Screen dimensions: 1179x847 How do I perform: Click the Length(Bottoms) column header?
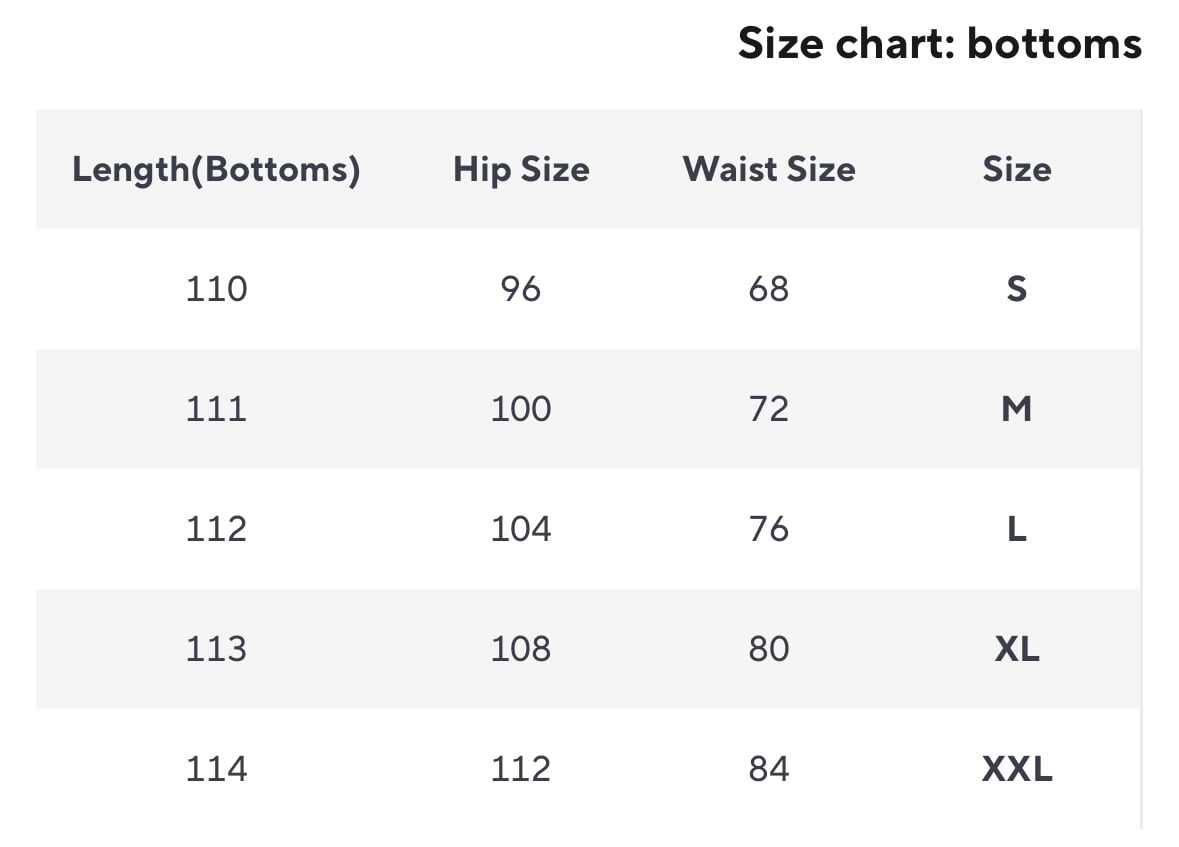(x=216, y=169)
